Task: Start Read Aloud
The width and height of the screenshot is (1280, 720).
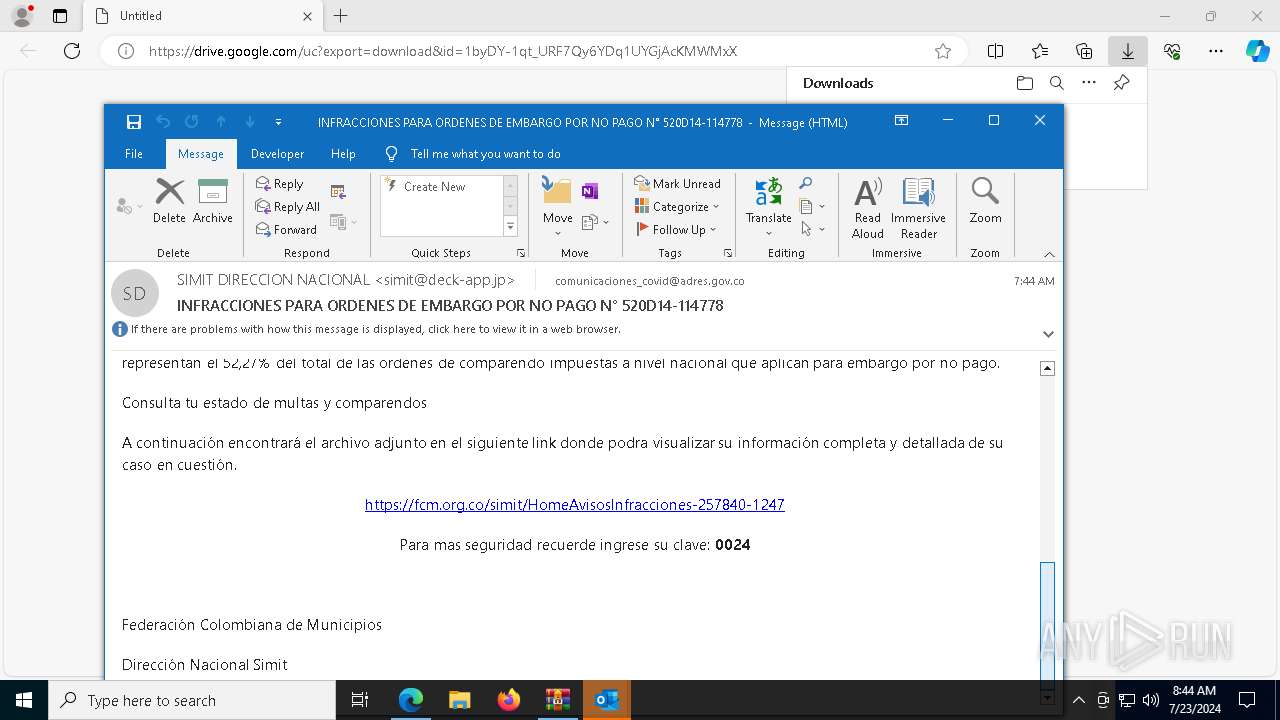Action: click(x=867, y=208)
